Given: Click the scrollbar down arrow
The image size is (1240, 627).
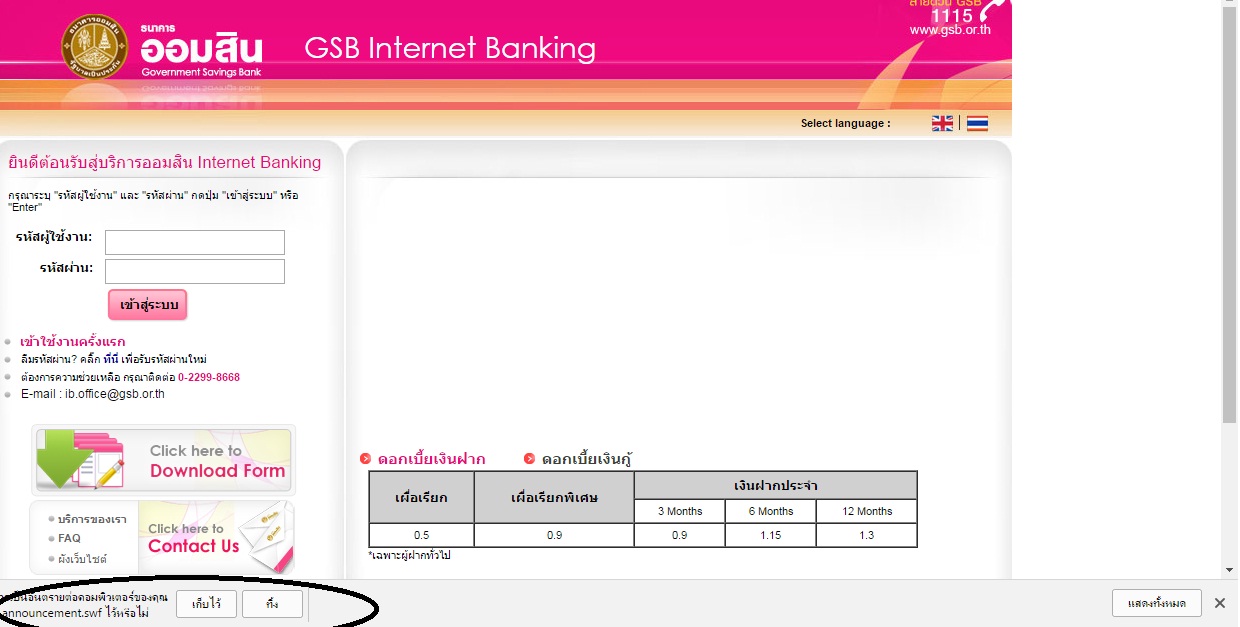Looking at the screenshot, I should [1230, 570].
